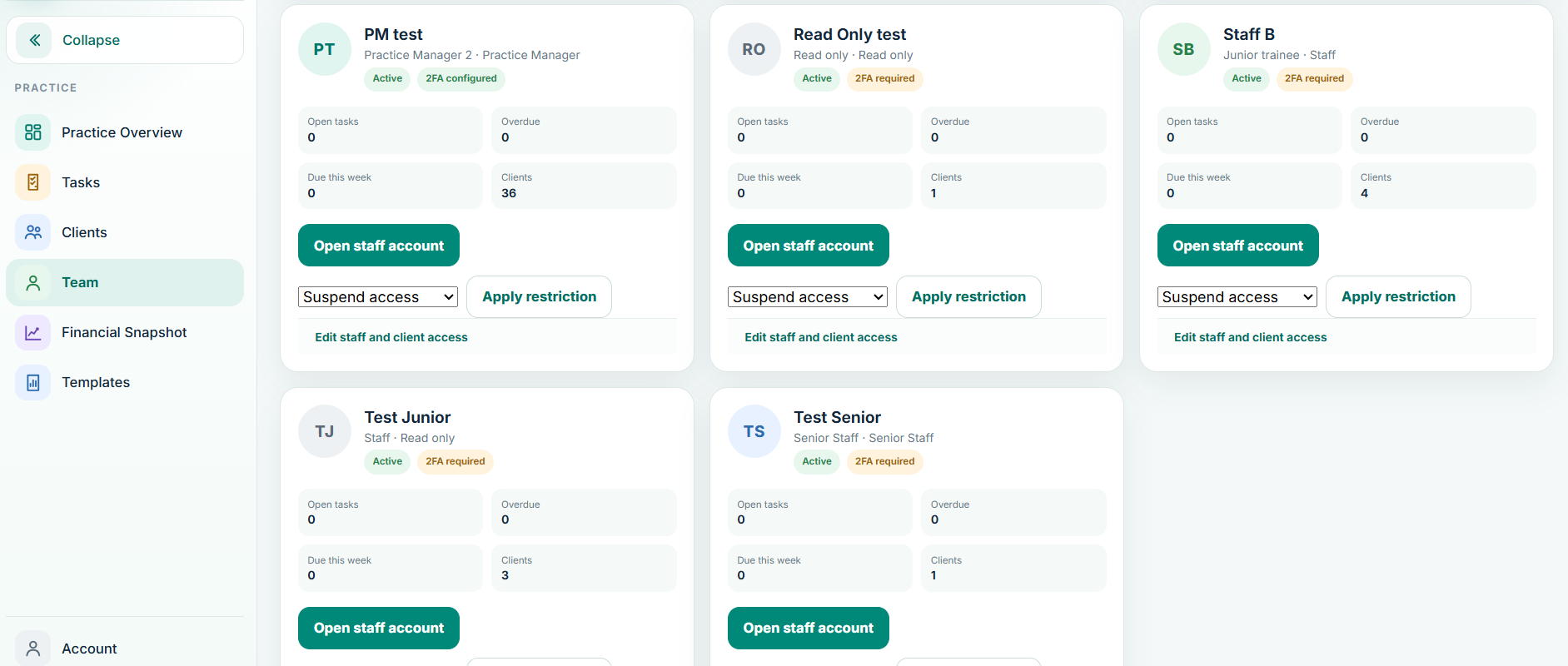Open staff account for Staff B
1568x666 pixels.
(1238, 246)
